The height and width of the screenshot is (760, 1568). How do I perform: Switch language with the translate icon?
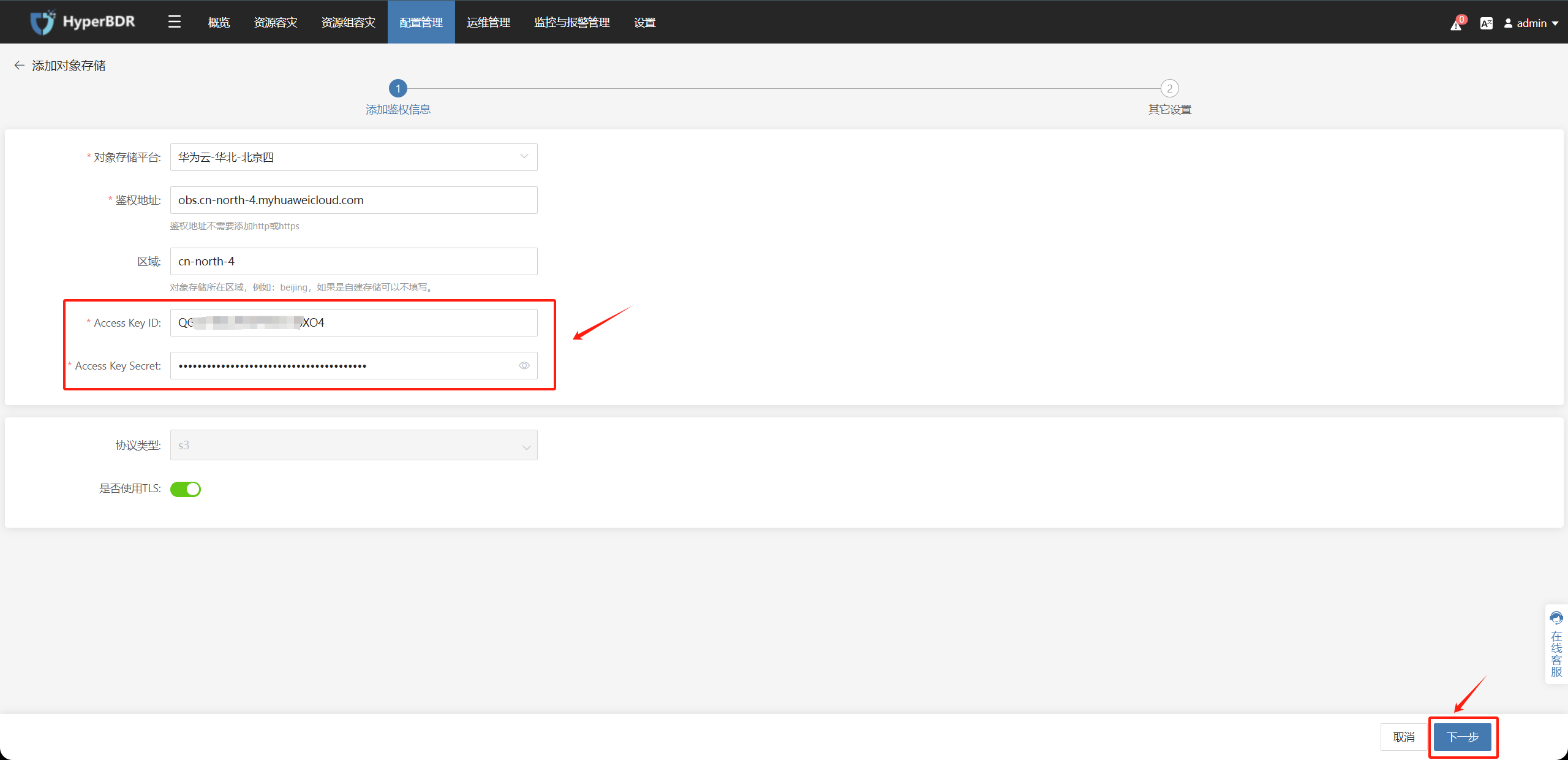pos(1486,23)
